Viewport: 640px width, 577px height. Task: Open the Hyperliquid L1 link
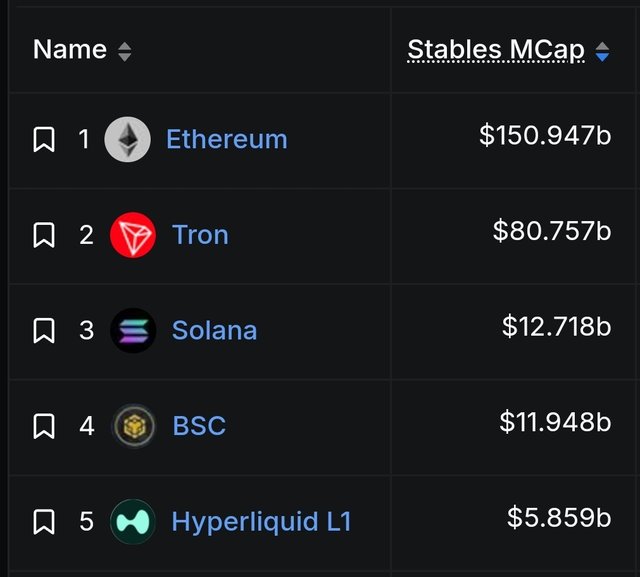coord(262,522)
